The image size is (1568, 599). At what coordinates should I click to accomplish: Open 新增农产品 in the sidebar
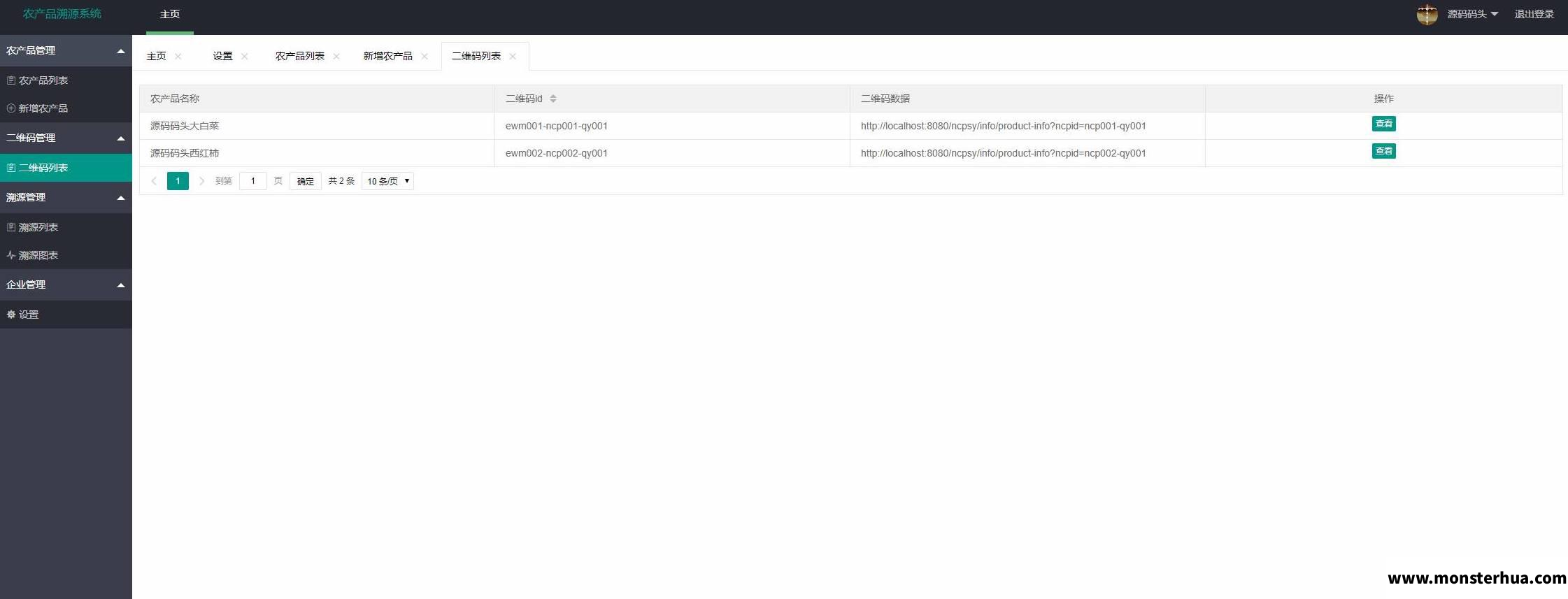(x=66, y=108)
